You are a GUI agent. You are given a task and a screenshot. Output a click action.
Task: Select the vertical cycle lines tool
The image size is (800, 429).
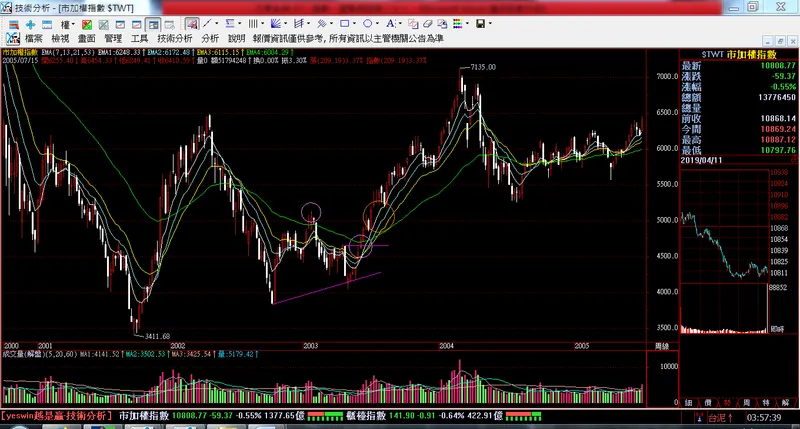(x=253, y=23)
